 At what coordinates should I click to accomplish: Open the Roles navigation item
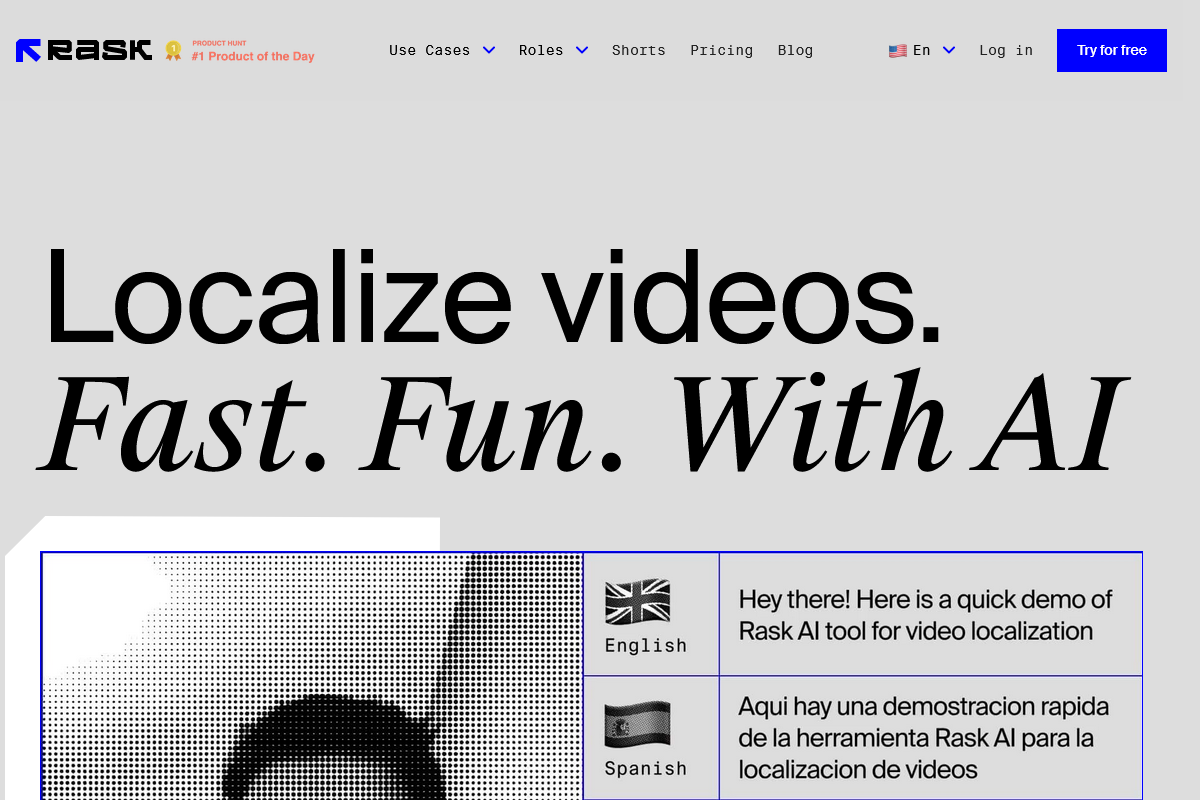[540, 50]
